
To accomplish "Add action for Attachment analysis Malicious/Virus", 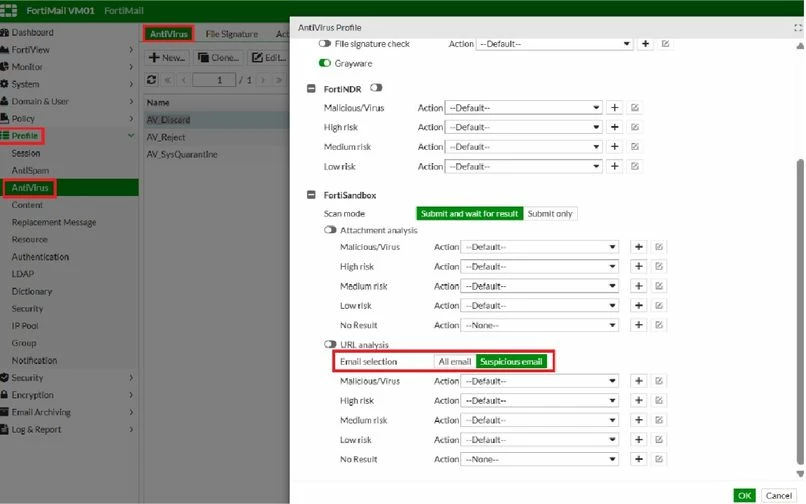I will (x=638, y=247).
